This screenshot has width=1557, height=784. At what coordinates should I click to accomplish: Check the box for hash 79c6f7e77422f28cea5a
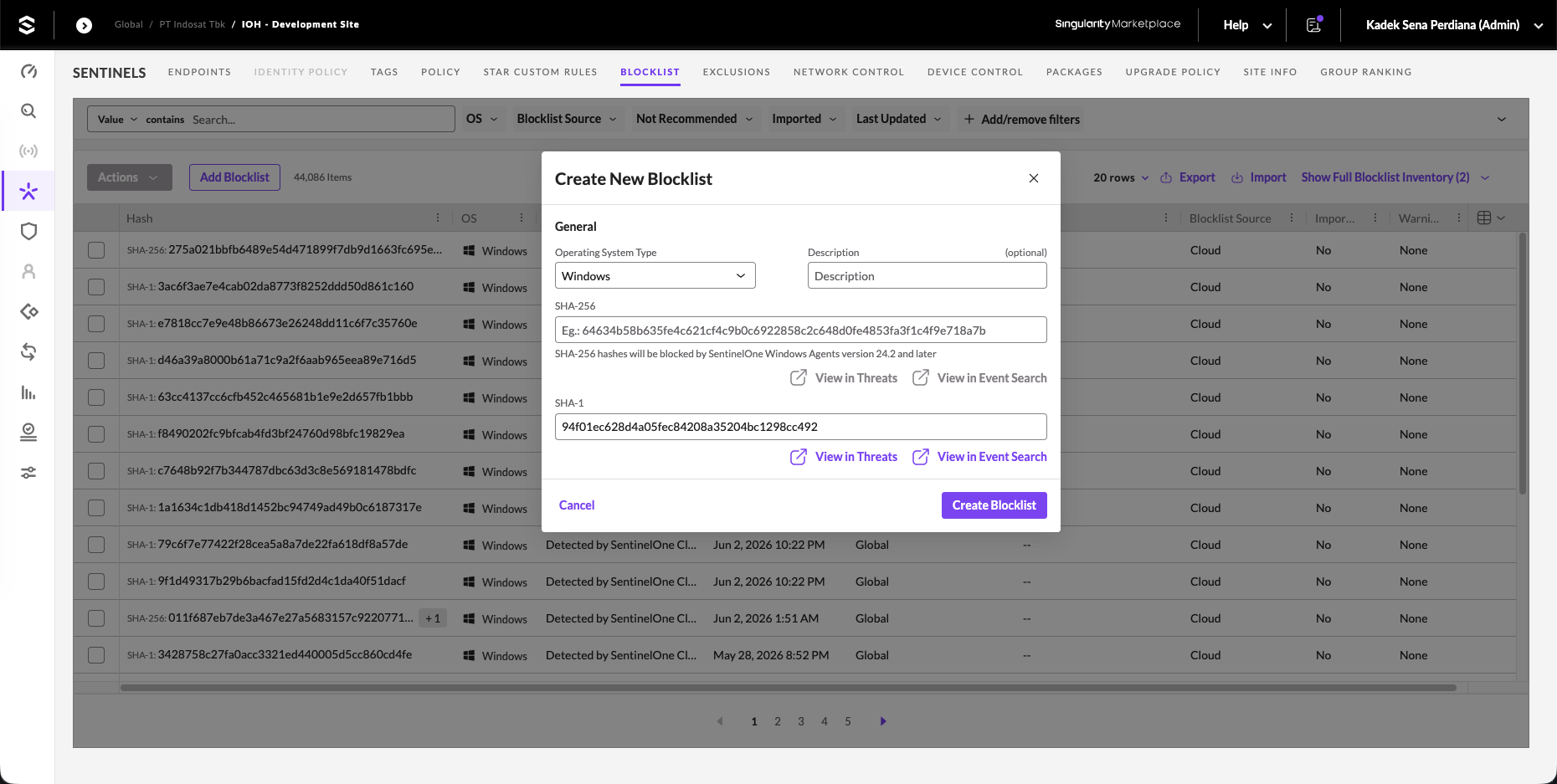[x=96, y=545]
